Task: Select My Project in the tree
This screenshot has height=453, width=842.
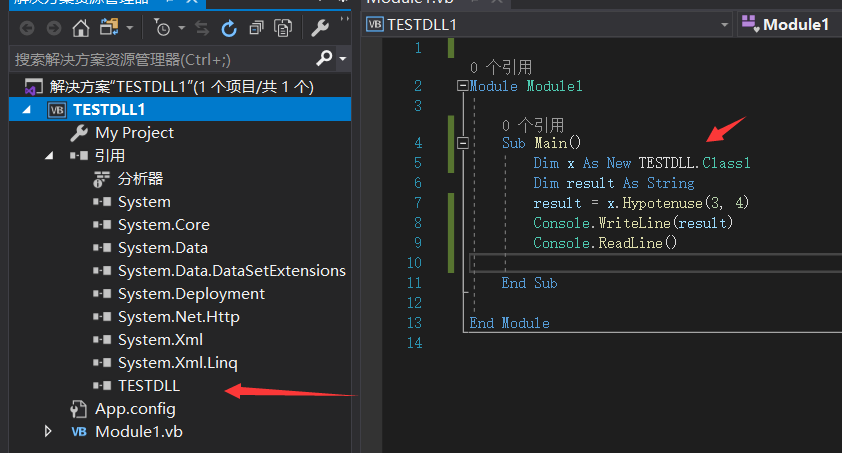Action: pyautogui.click(x=134, y=133)
